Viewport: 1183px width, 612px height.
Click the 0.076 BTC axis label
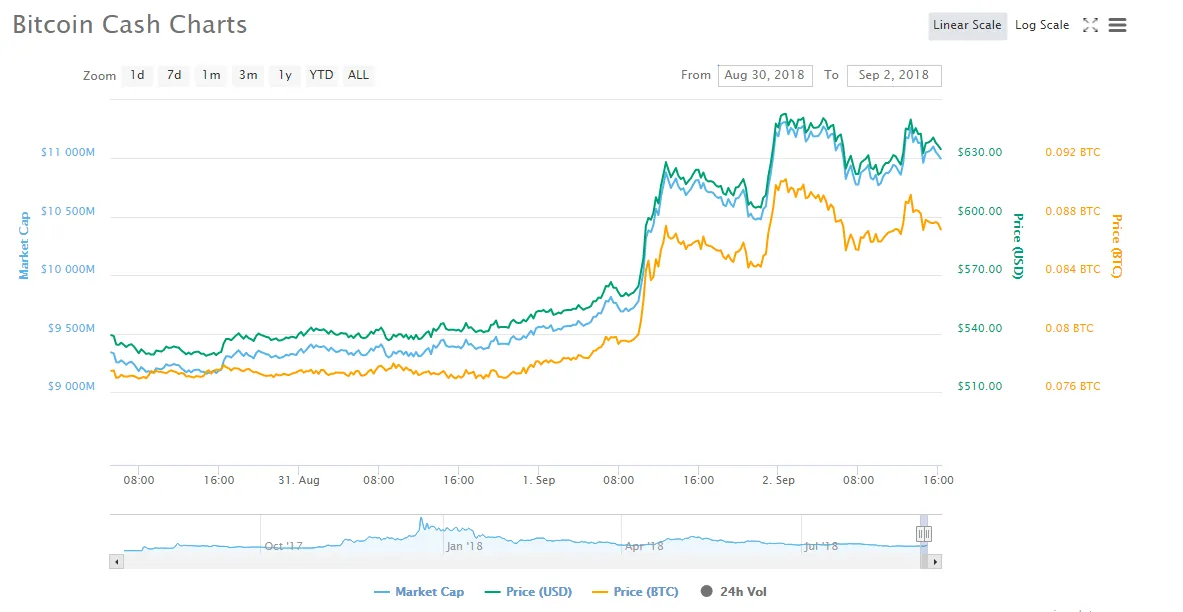click(x=1072, y=386)
